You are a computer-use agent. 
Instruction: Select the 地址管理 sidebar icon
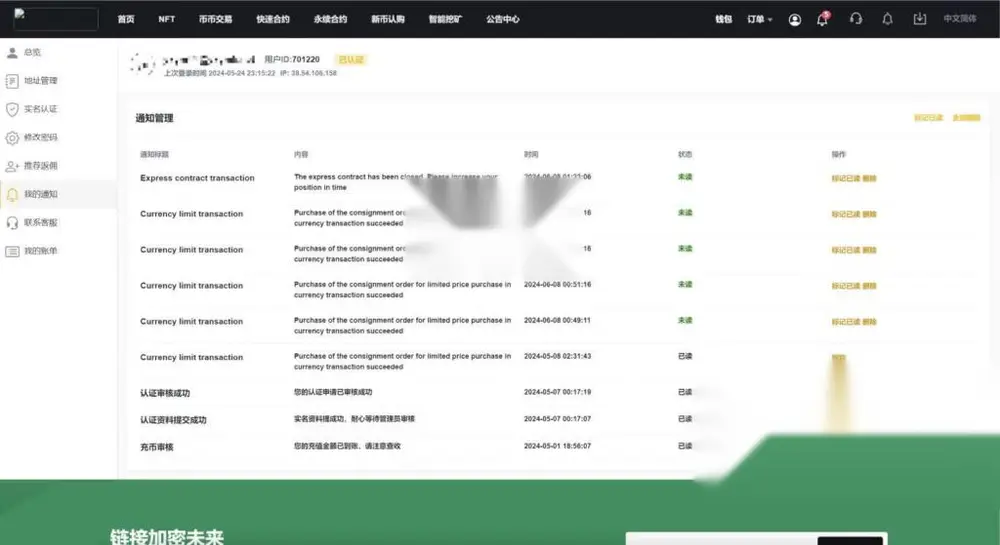click(12, 81)
